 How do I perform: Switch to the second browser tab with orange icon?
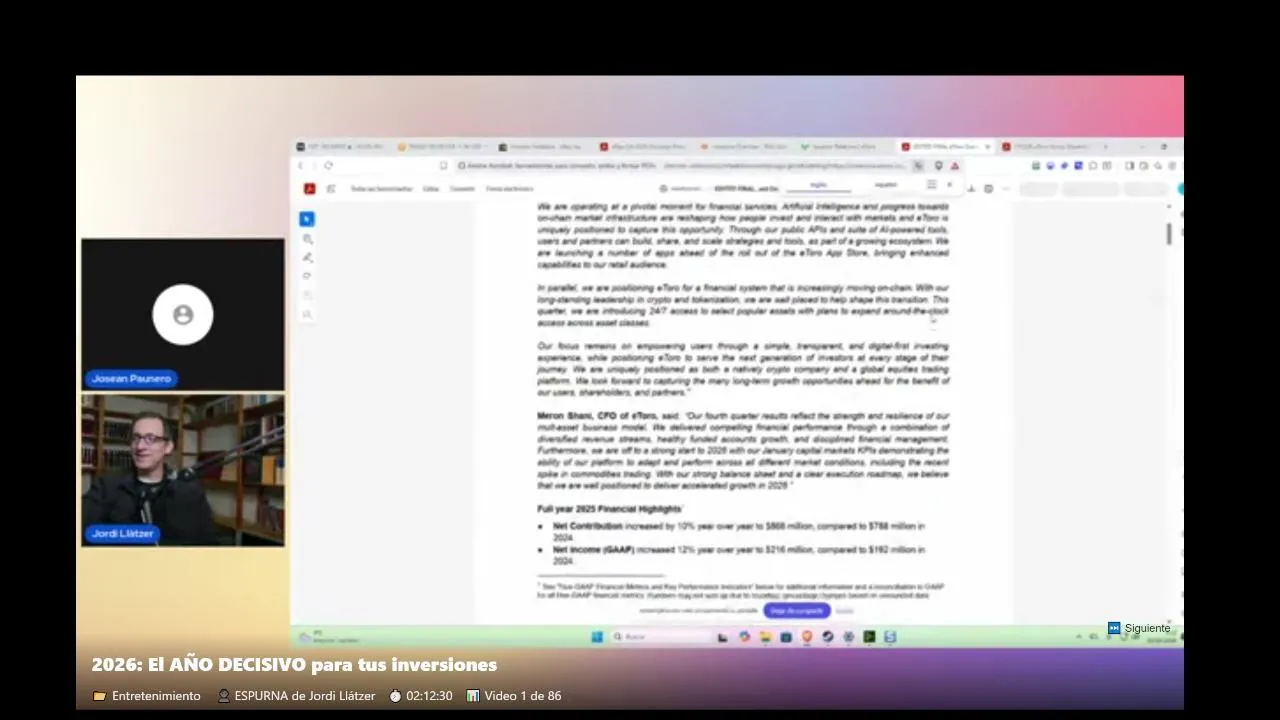440,147
